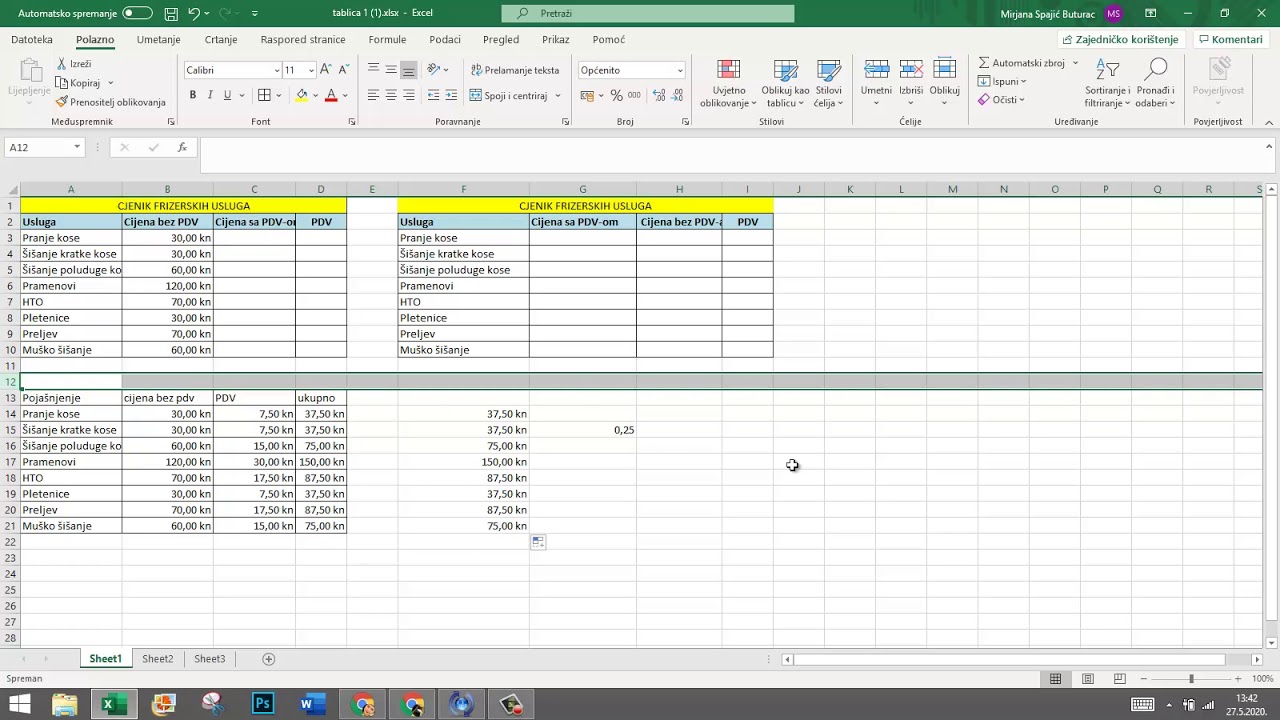Viewport: 1280px width, 720px height.
Task: Click Pronađi i odaberi magnifier icon
Action: 1156,69
